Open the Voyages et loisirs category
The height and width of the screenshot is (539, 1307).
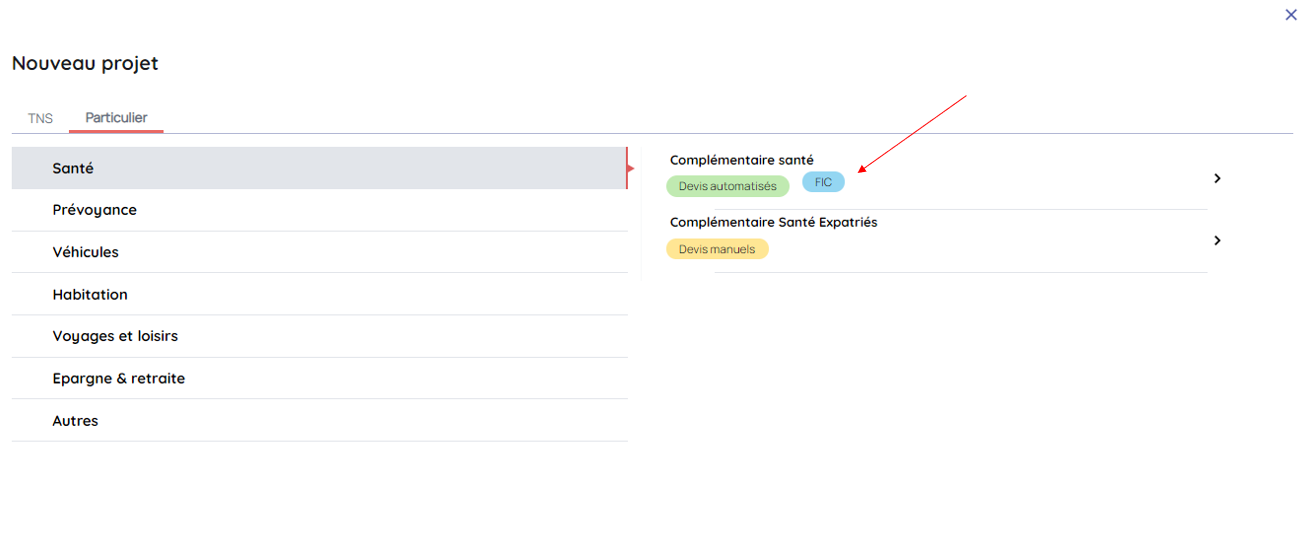pos(115,336)
